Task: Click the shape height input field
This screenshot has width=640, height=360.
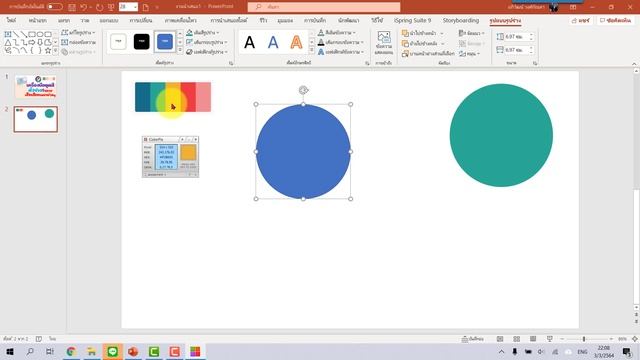Action: tap(515, 37)
